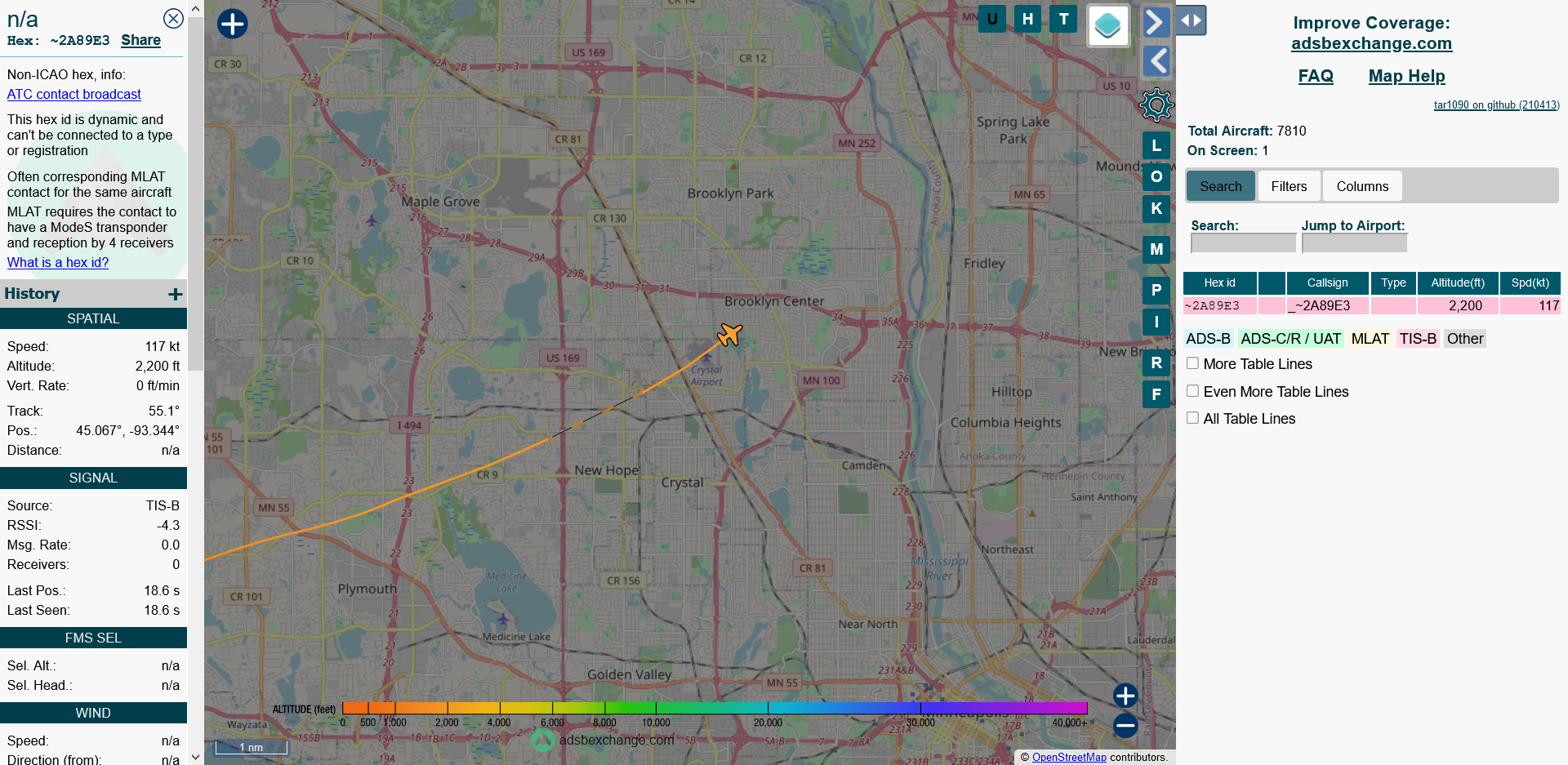The image size is (1568, 765).
Task: Open tar1090 on github link
Action: tap(1496, 105)
